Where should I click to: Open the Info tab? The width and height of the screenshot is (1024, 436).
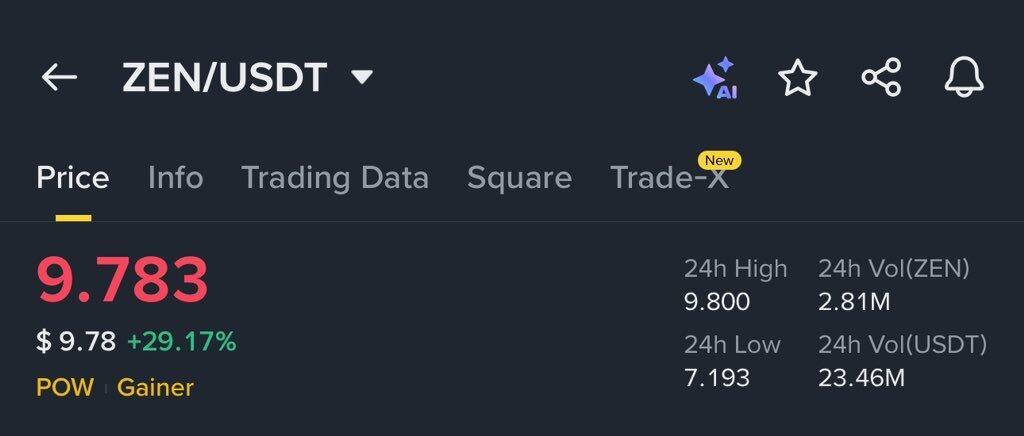[175, 178]
